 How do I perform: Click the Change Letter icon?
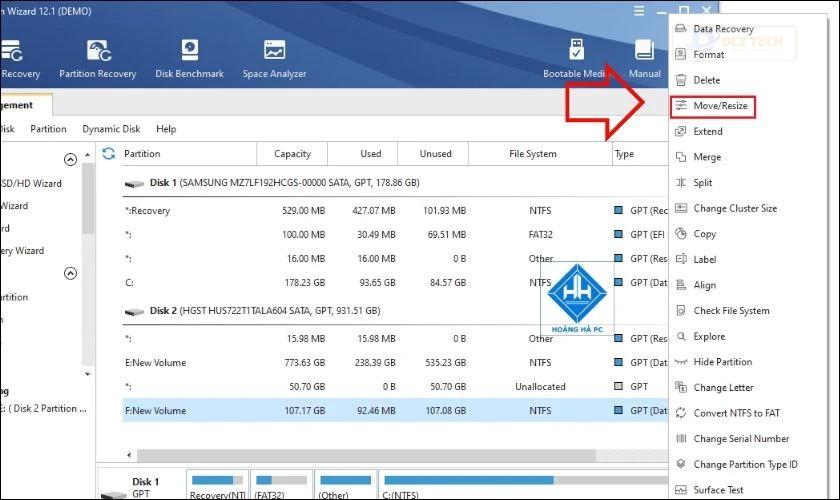point(681,387)
